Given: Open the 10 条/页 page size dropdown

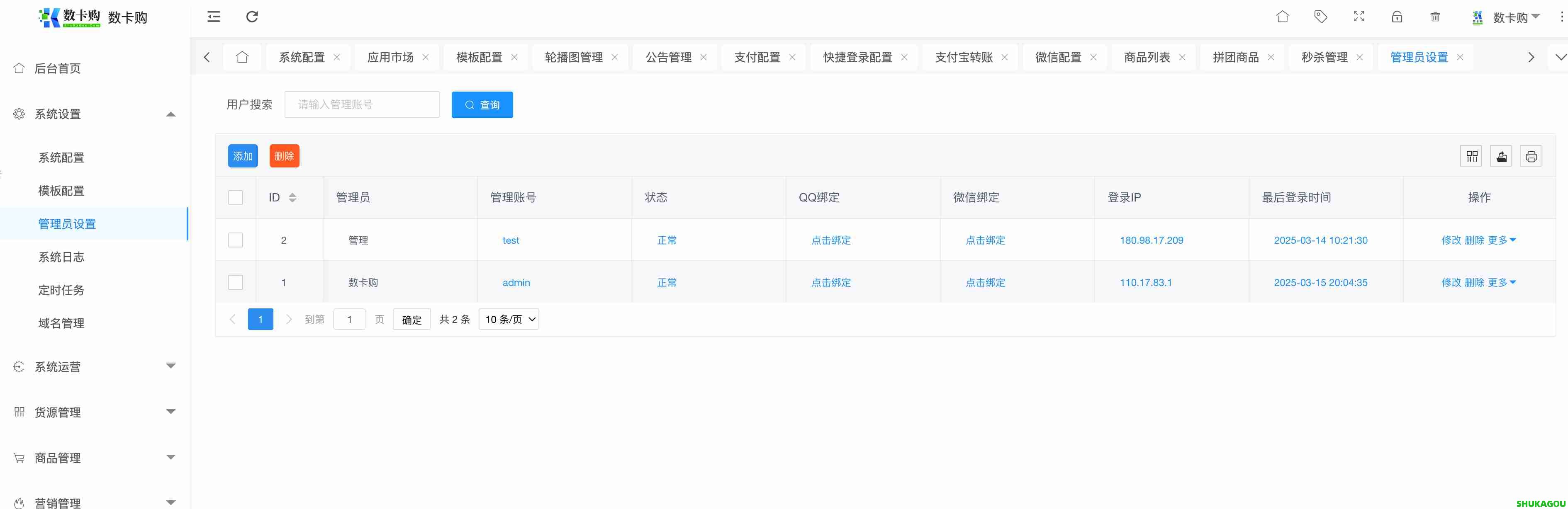Looking at the screenshot, I should (508, 319).
